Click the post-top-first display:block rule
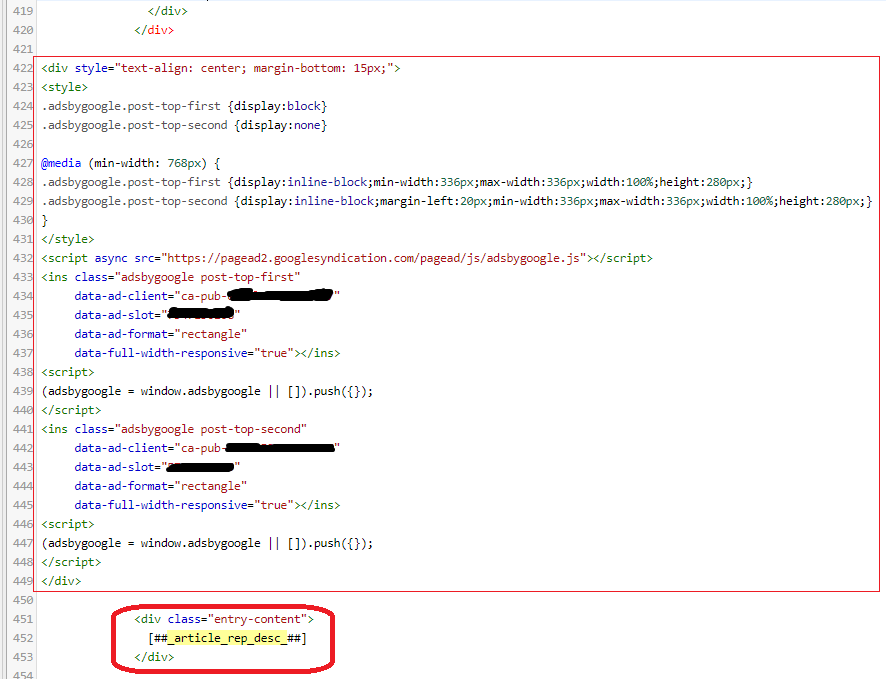 coord(184,106)
